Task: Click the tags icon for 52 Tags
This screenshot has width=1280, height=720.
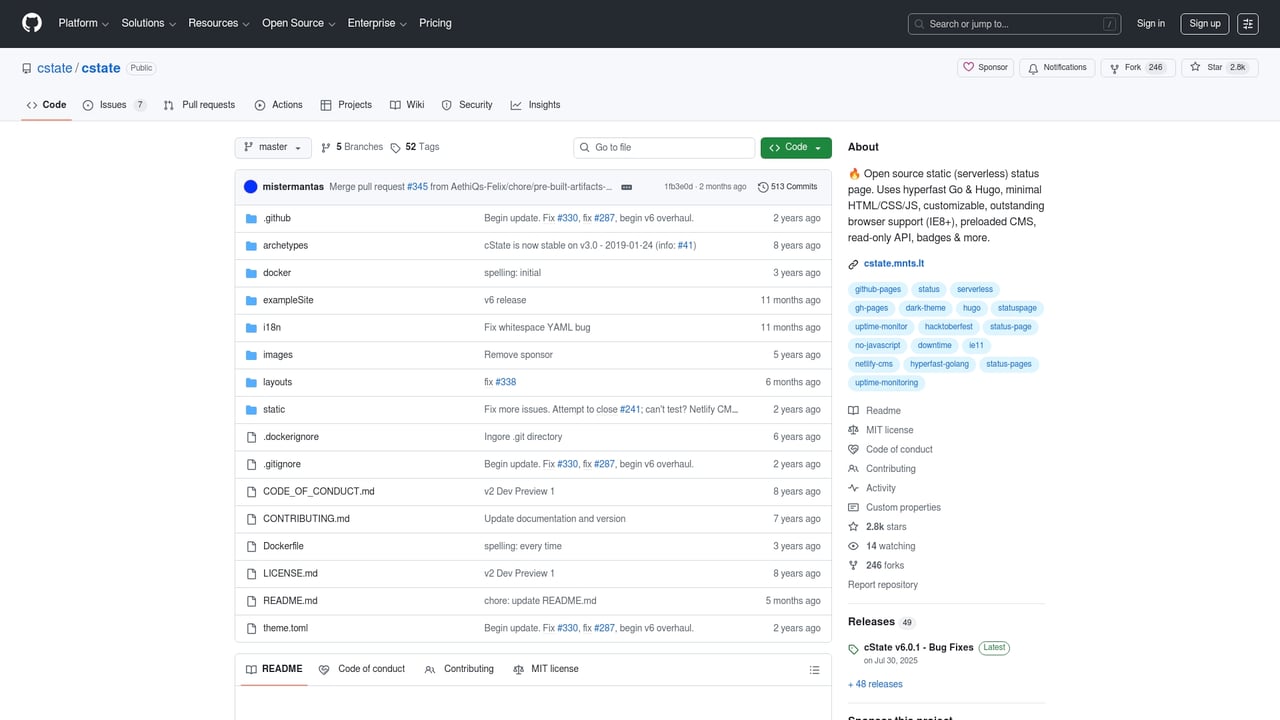Action: tap(396, 147)
